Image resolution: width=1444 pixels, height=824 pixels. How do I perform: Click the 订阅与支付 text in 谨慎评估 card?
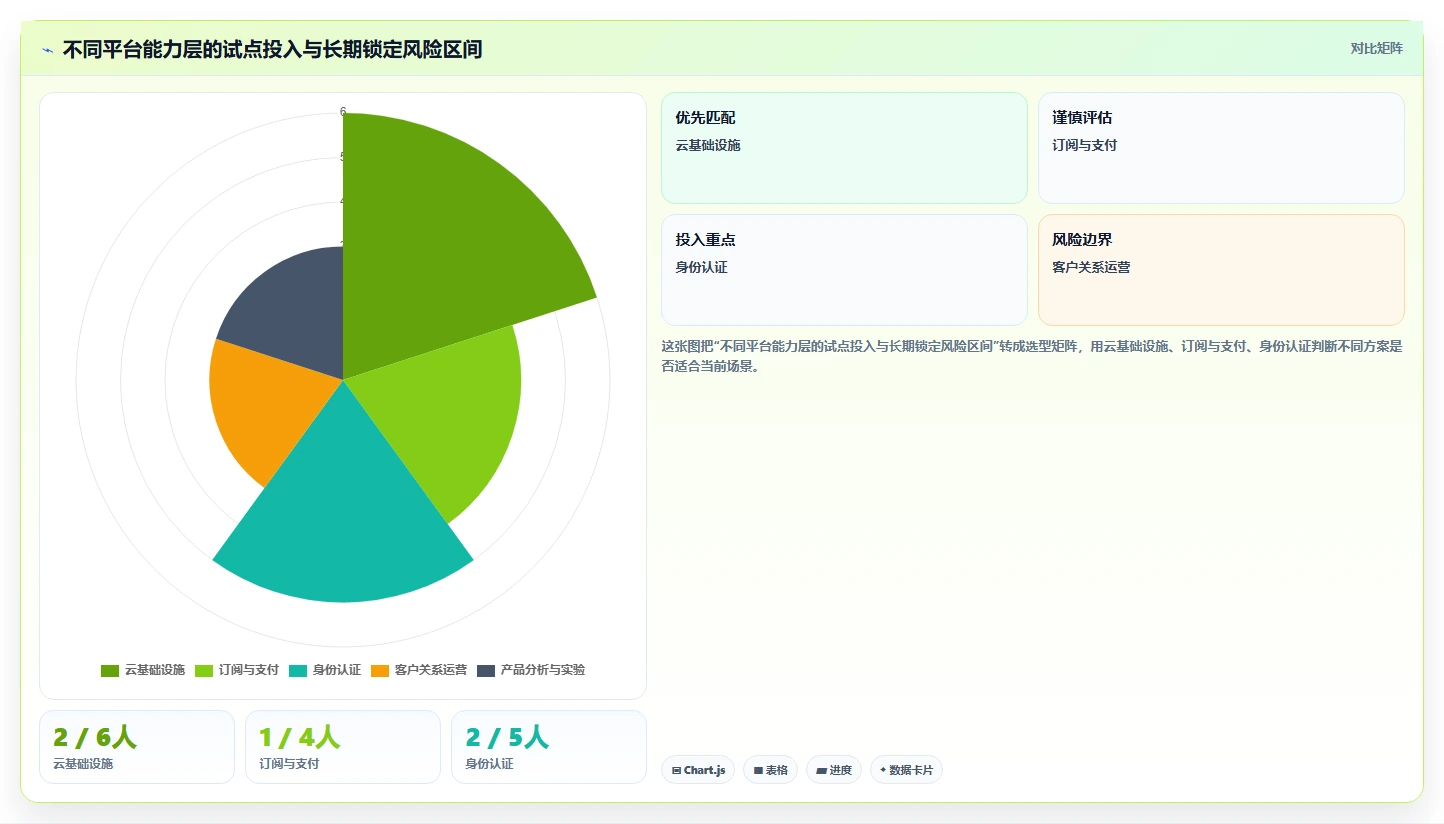1085,146
